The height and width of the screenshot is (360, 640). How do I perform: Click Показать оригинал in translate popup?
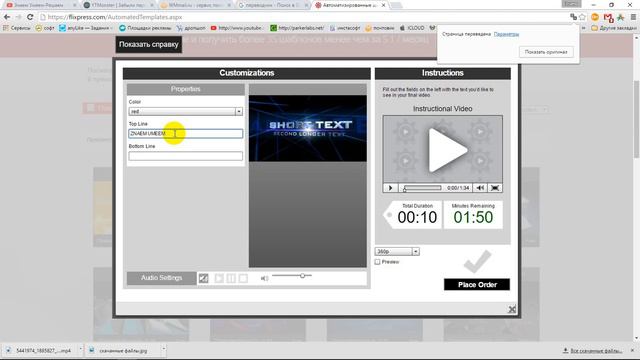[546, 52]
